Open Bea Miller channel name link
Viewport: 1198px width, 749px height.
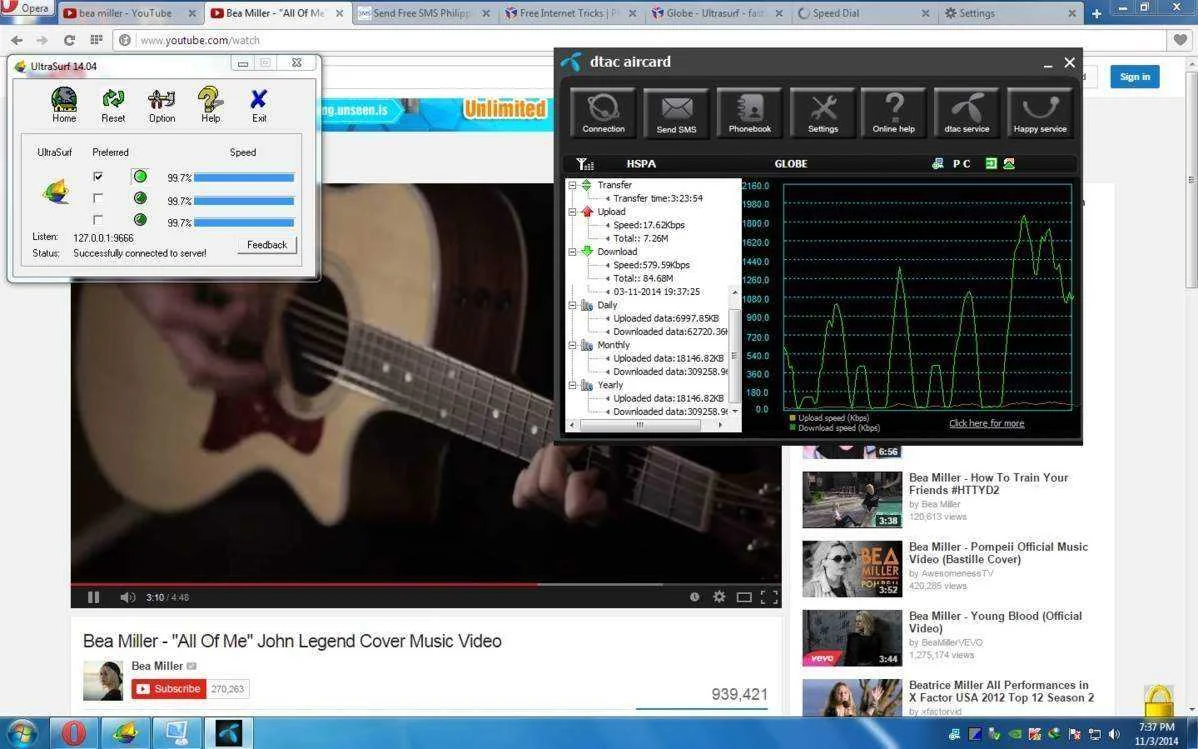tap(157, 666)
